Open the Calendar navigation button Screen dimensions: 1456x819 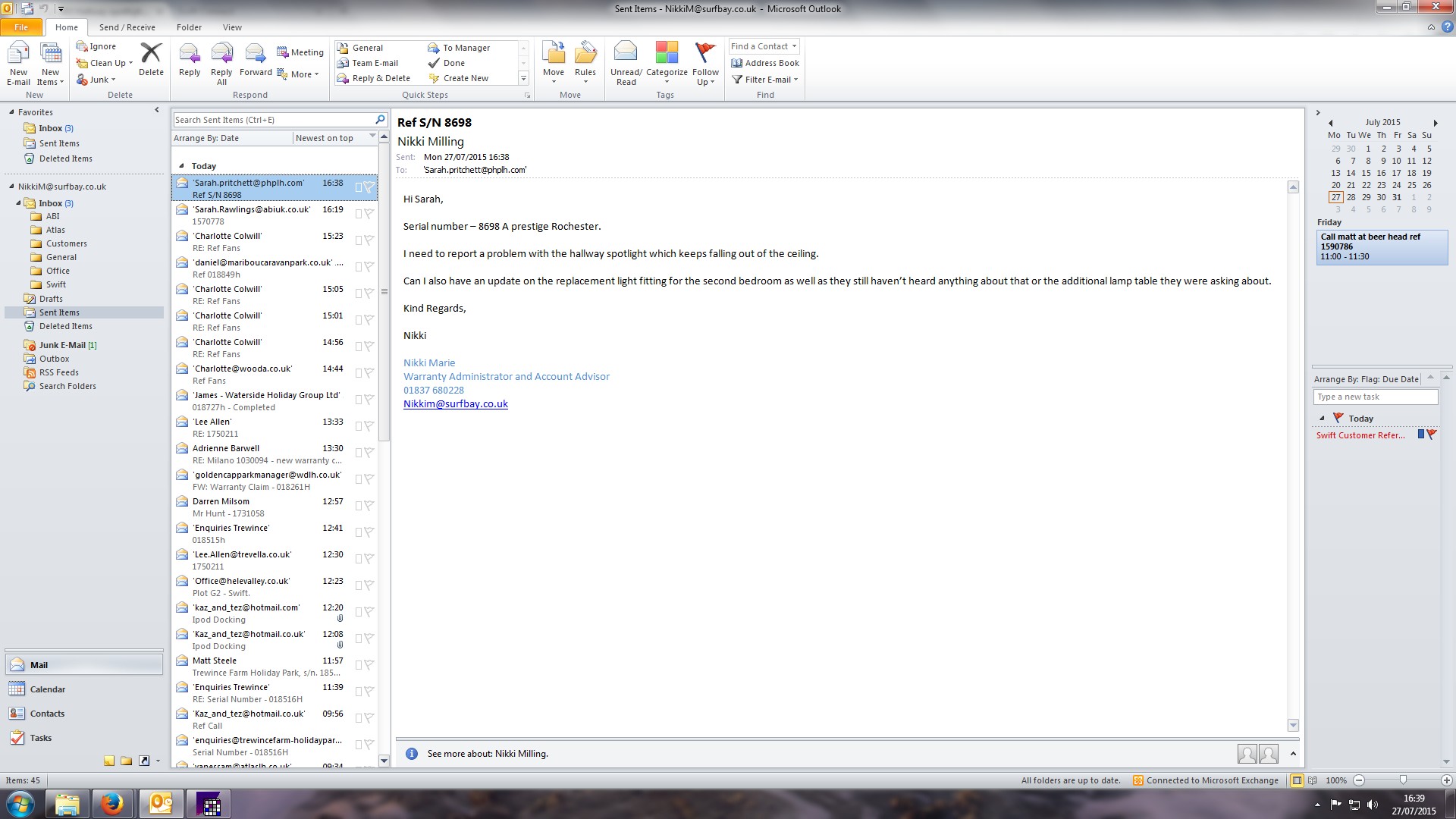(x=47, y=689)
